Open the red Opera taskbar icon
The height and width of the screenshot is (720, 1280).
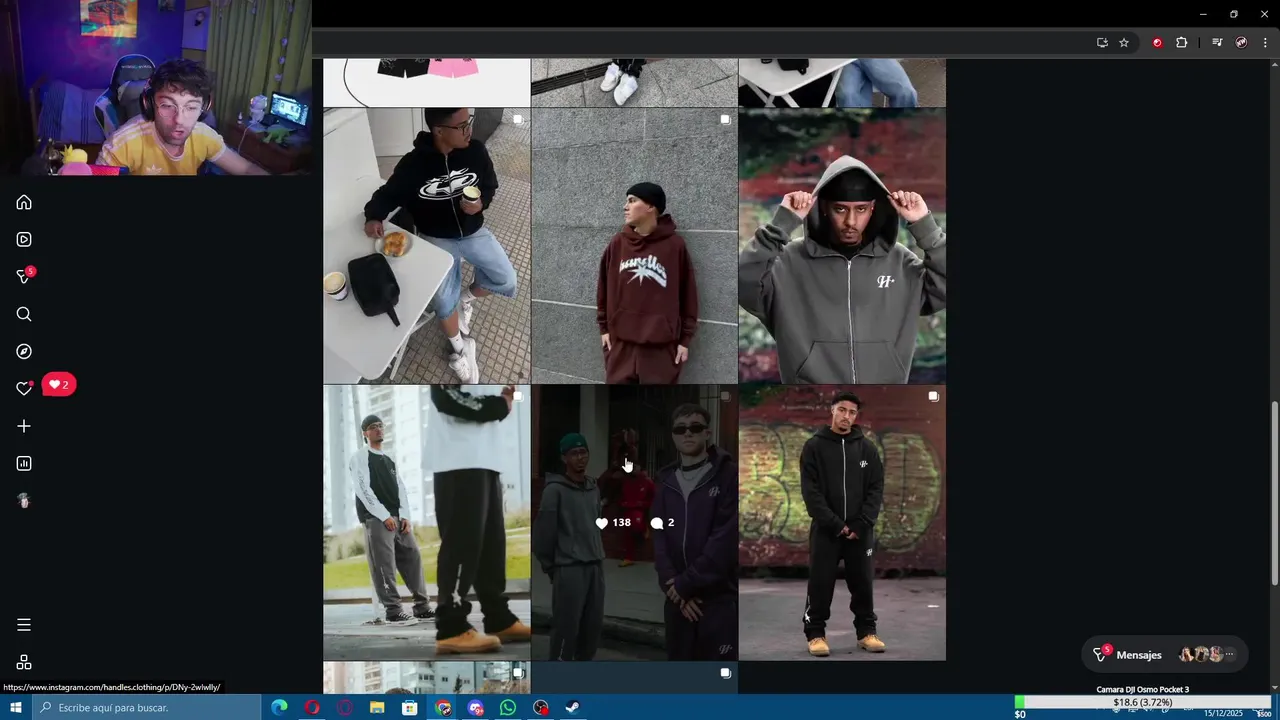click(312, 708)
